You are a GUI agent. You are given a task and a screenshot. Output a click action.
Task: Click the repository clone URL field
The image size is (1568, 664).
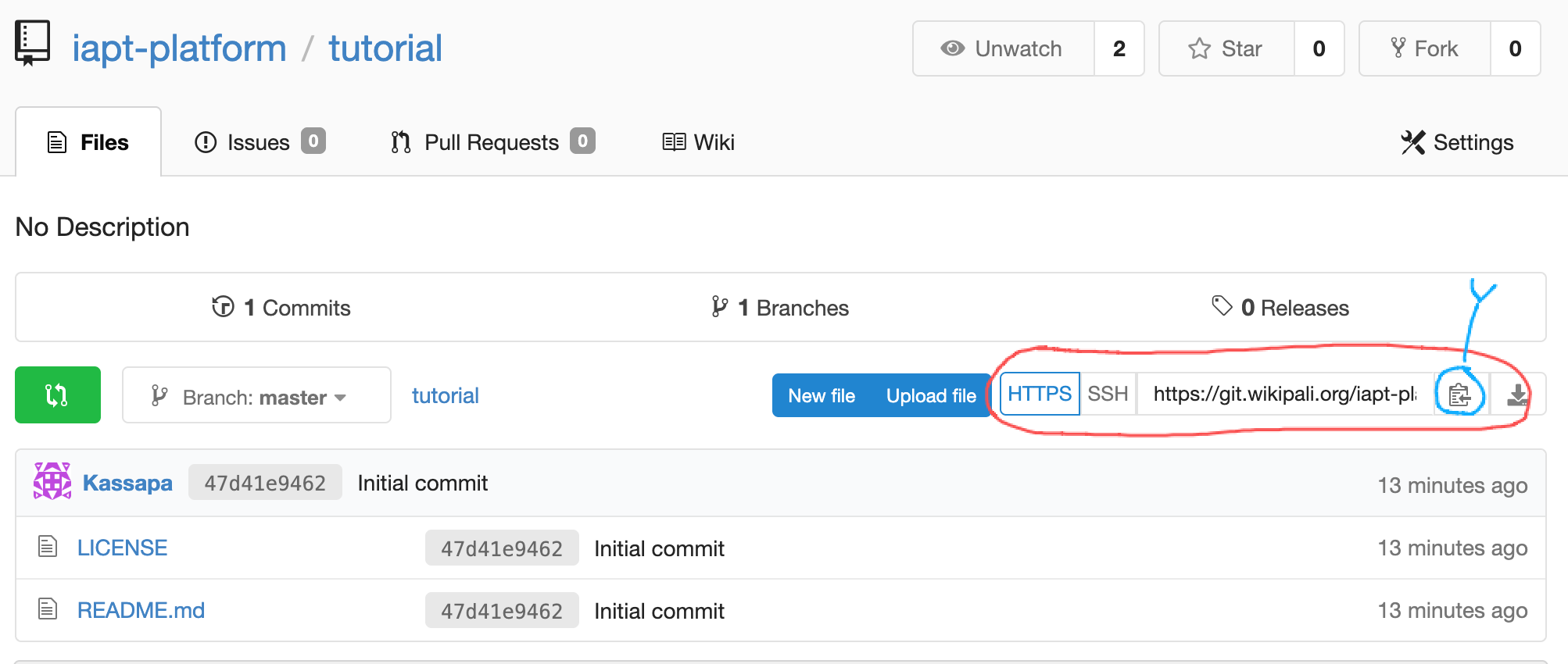[x=1283, y=394]
